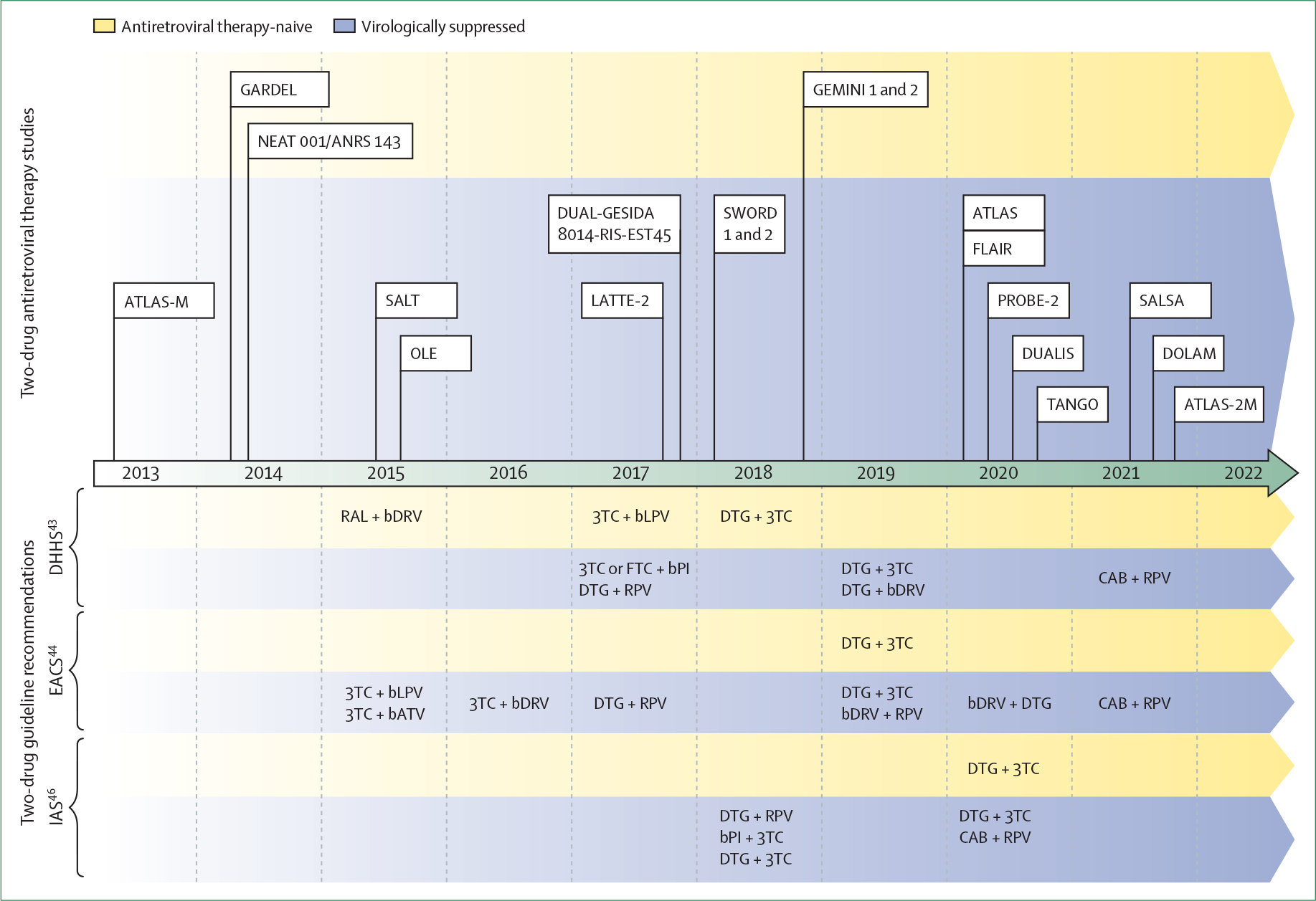Click the PROBE-2 study box
This screenshot has width=1316, height=901.
coord(1028,300)
